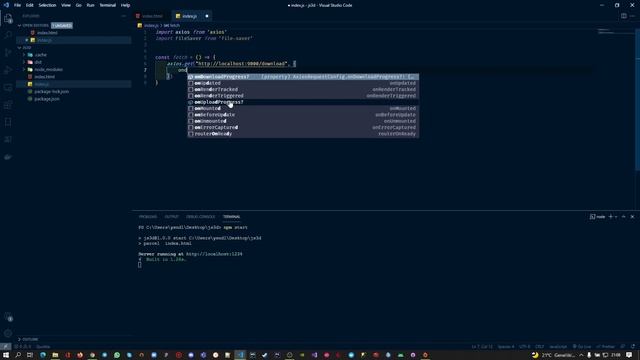Choose onErrorCaptured suggestion
The height and width of the screenshot is (360, 640).
(x=303, y=127)
